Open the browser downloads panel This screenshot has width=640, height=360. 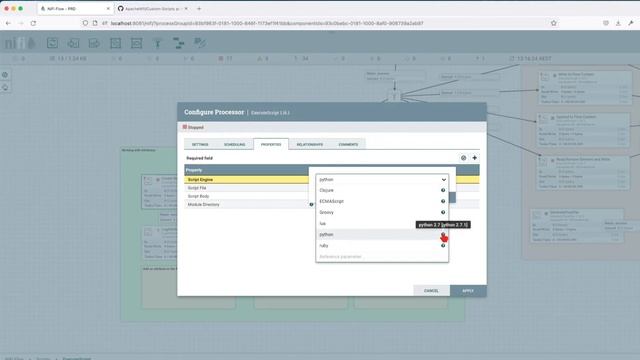pos(618,23)
